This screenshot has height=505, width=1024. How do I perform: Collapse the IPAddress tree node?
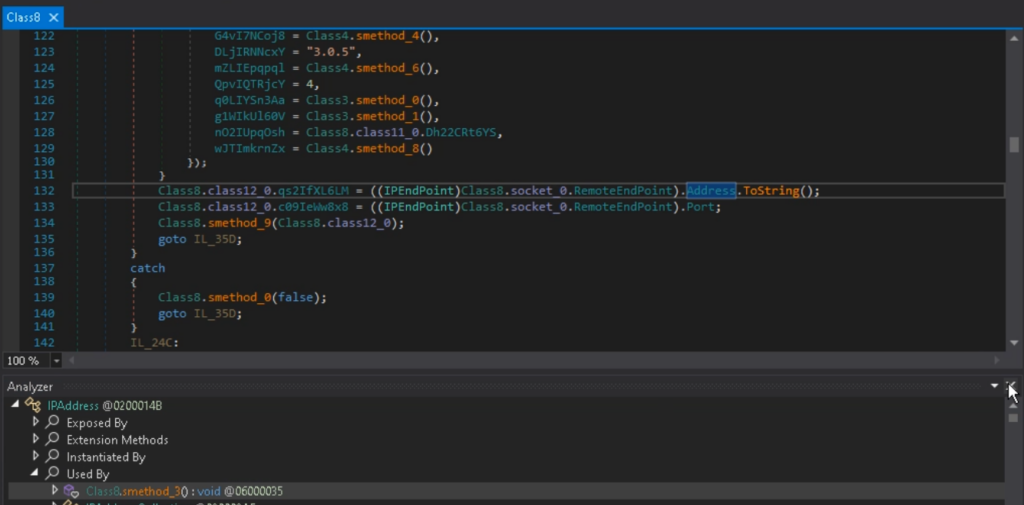(15, 405)
